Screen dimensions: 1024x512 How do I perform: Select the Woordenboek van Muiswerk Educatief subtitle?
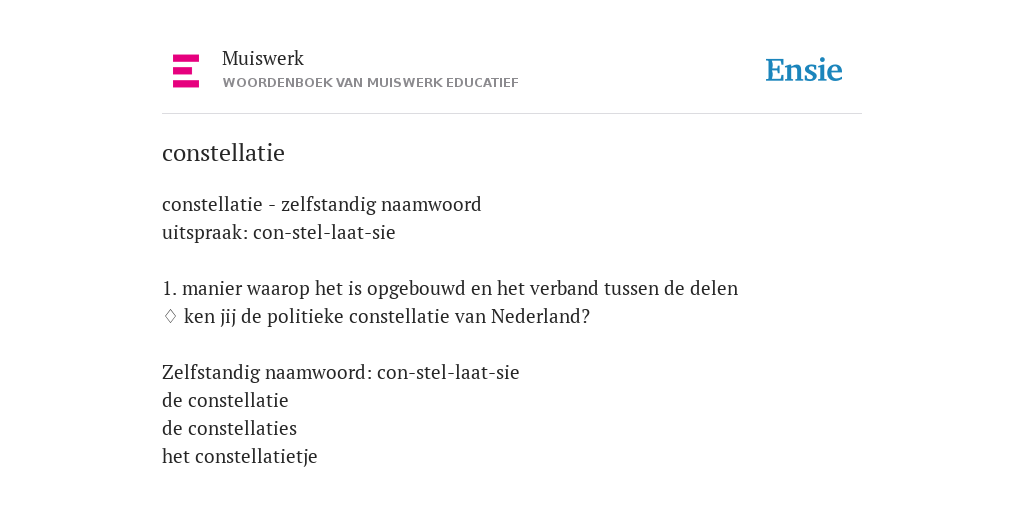370,83
